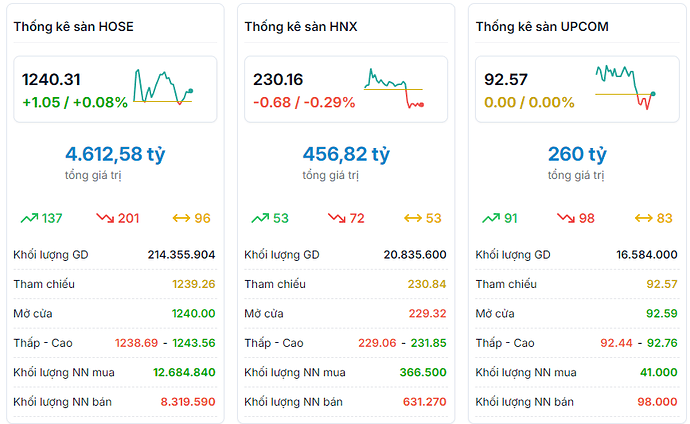Click UPCOM low value 92.44
Viewport: 690px width, 424px height.
[616, 343]
